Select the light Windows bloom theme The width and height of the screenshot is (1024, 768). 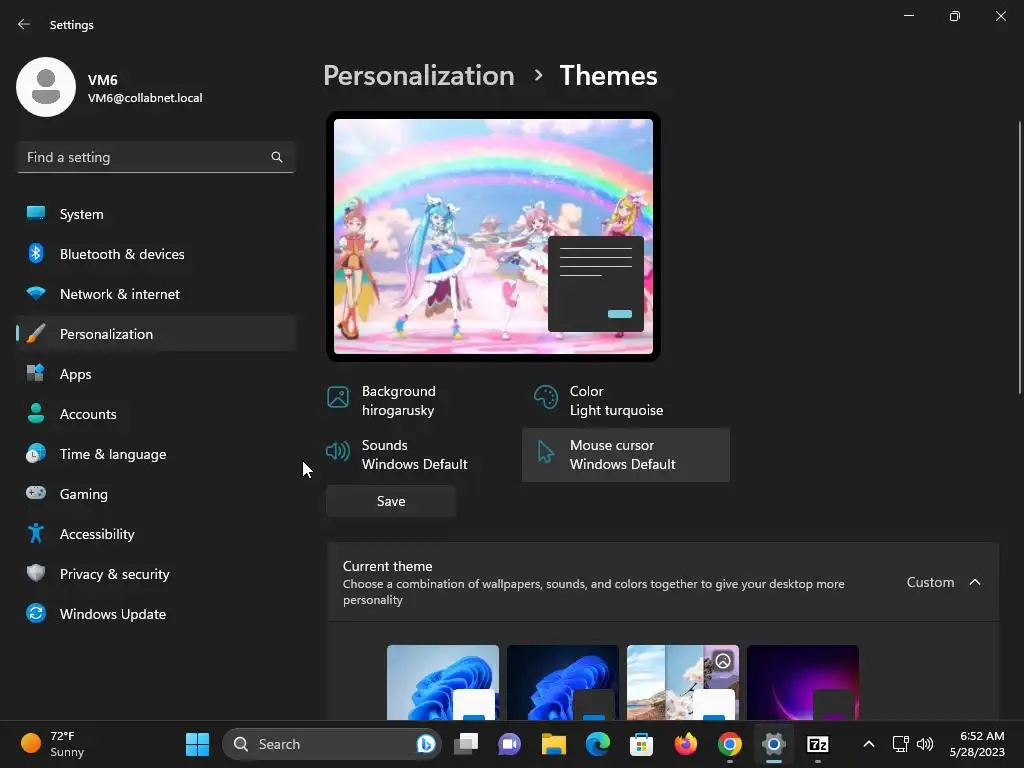pos(443,682)
